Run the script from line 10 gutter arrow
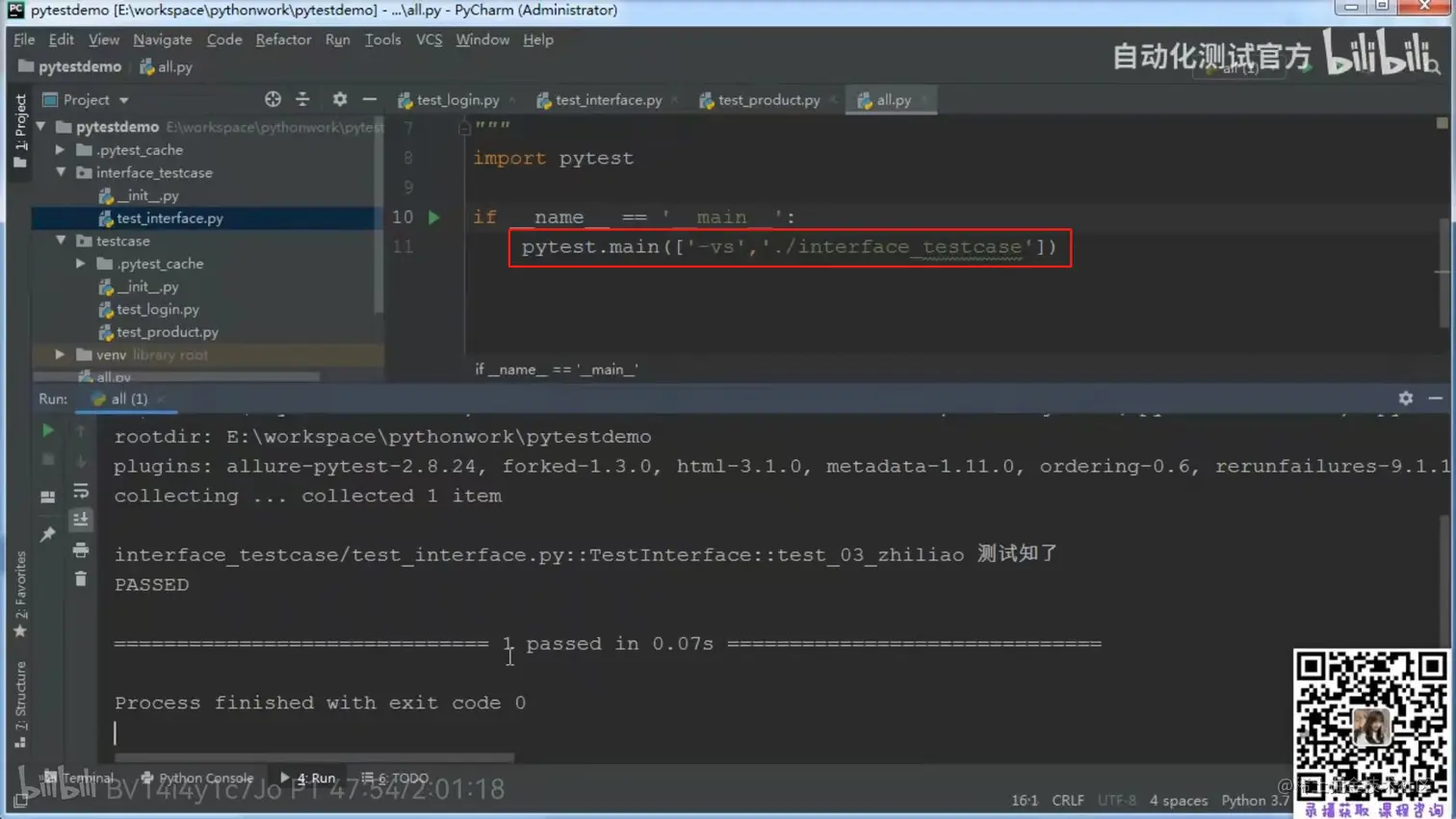 click(434, 218)
